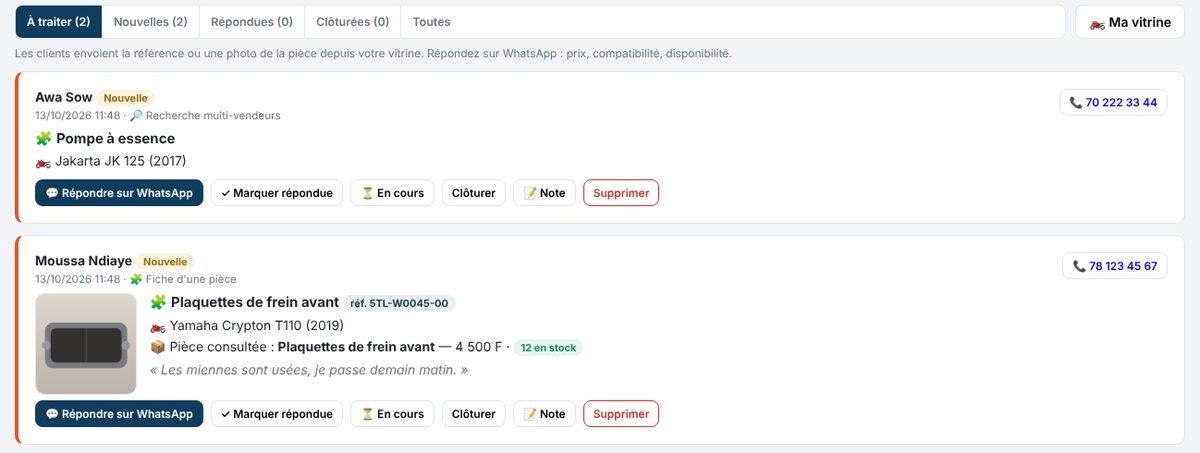Image resolution: width=1200 pixels, height=453 pixels.
Task: Select the Plaquettes de frein avant heading
Action: (x=255, y=302)
